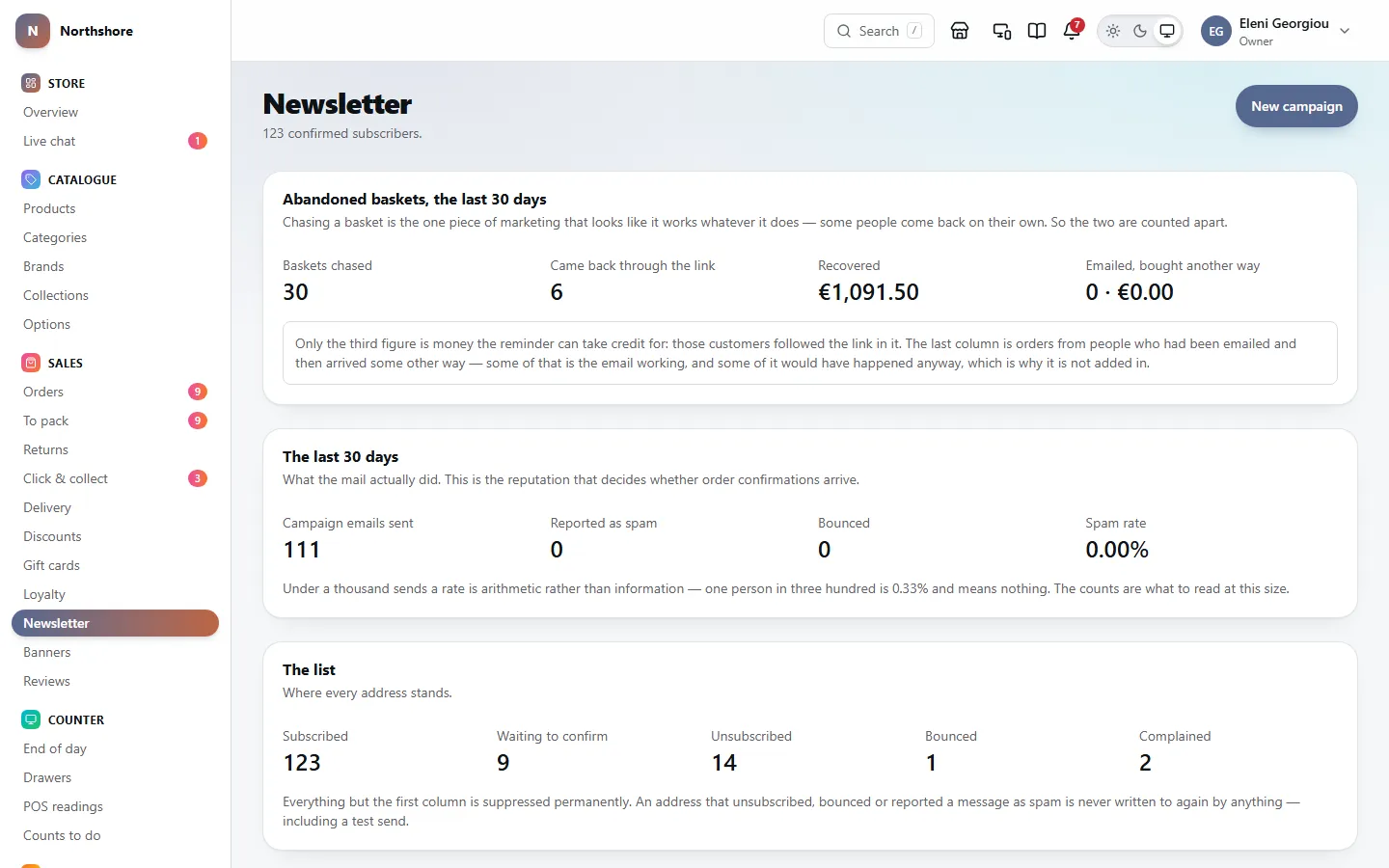1389x868 pixels.
Task: Navigate to Brands
Action: [116, 266]
